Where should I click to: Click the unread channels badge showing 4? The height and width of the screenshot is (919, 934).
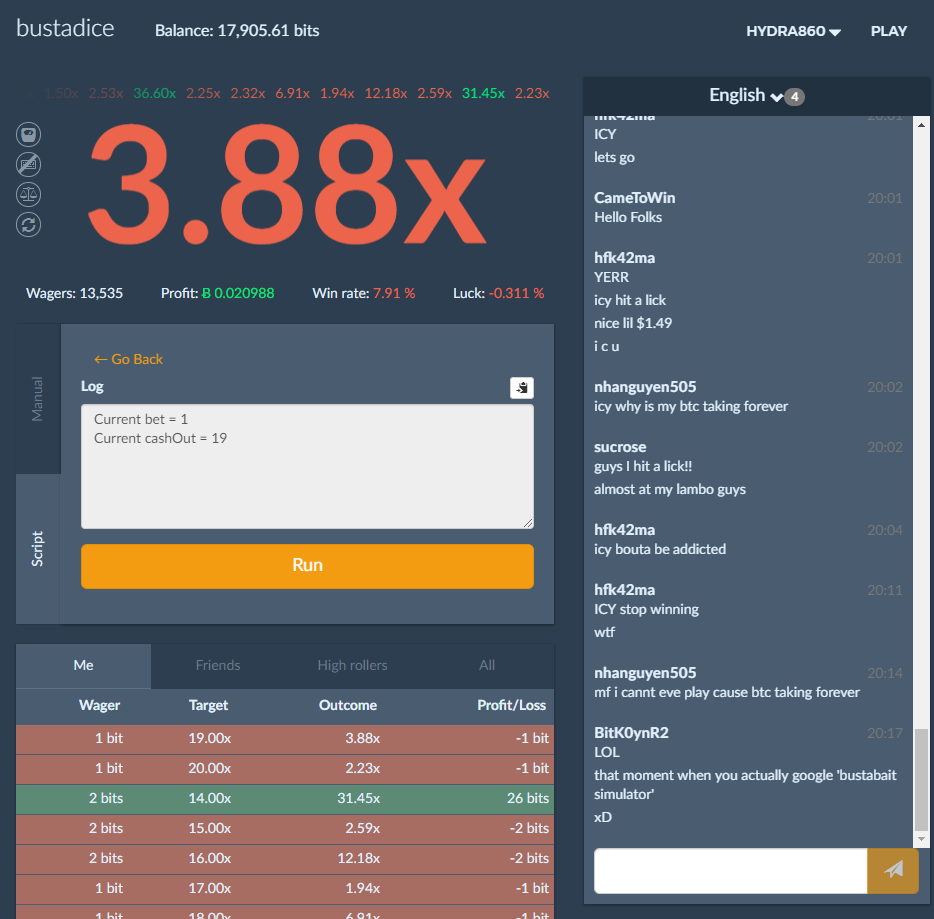(x=794, y=96)
